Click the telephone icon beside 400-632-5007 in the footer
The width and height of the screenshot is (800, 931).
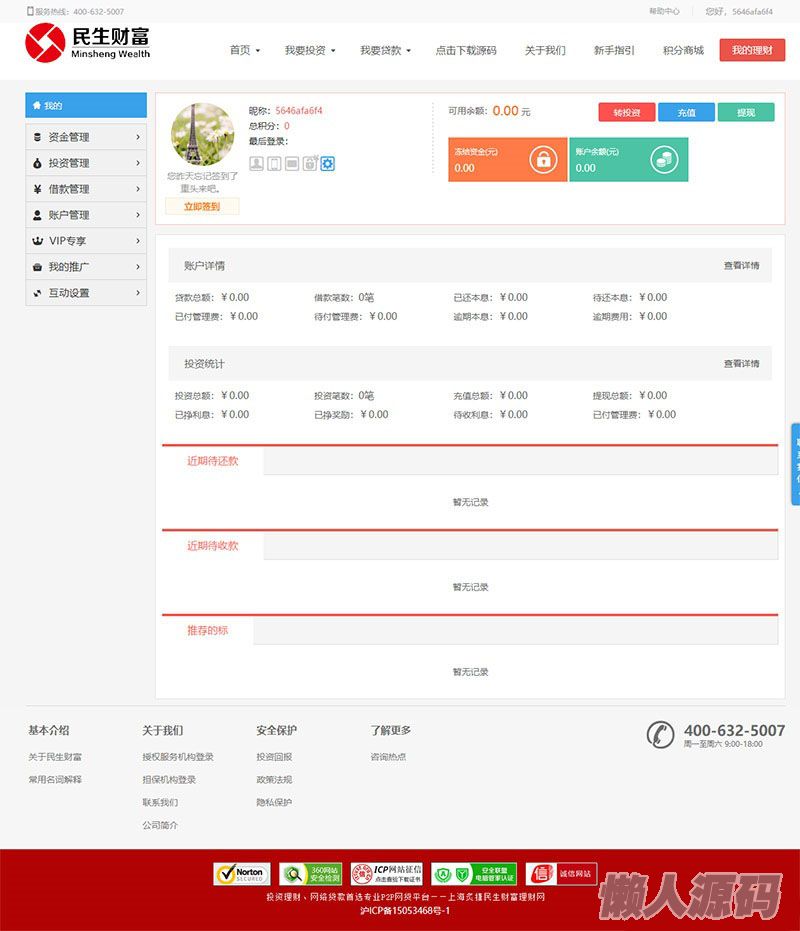click(660, 735)
